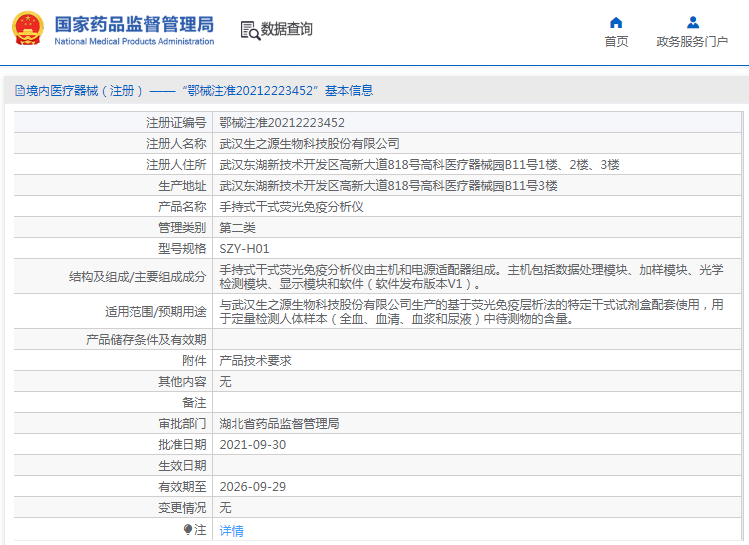Click the registrant address ending in 1楼、2楼、3楼
The image size is (749, 545).
pyautogui.click(x=419, y=165)
